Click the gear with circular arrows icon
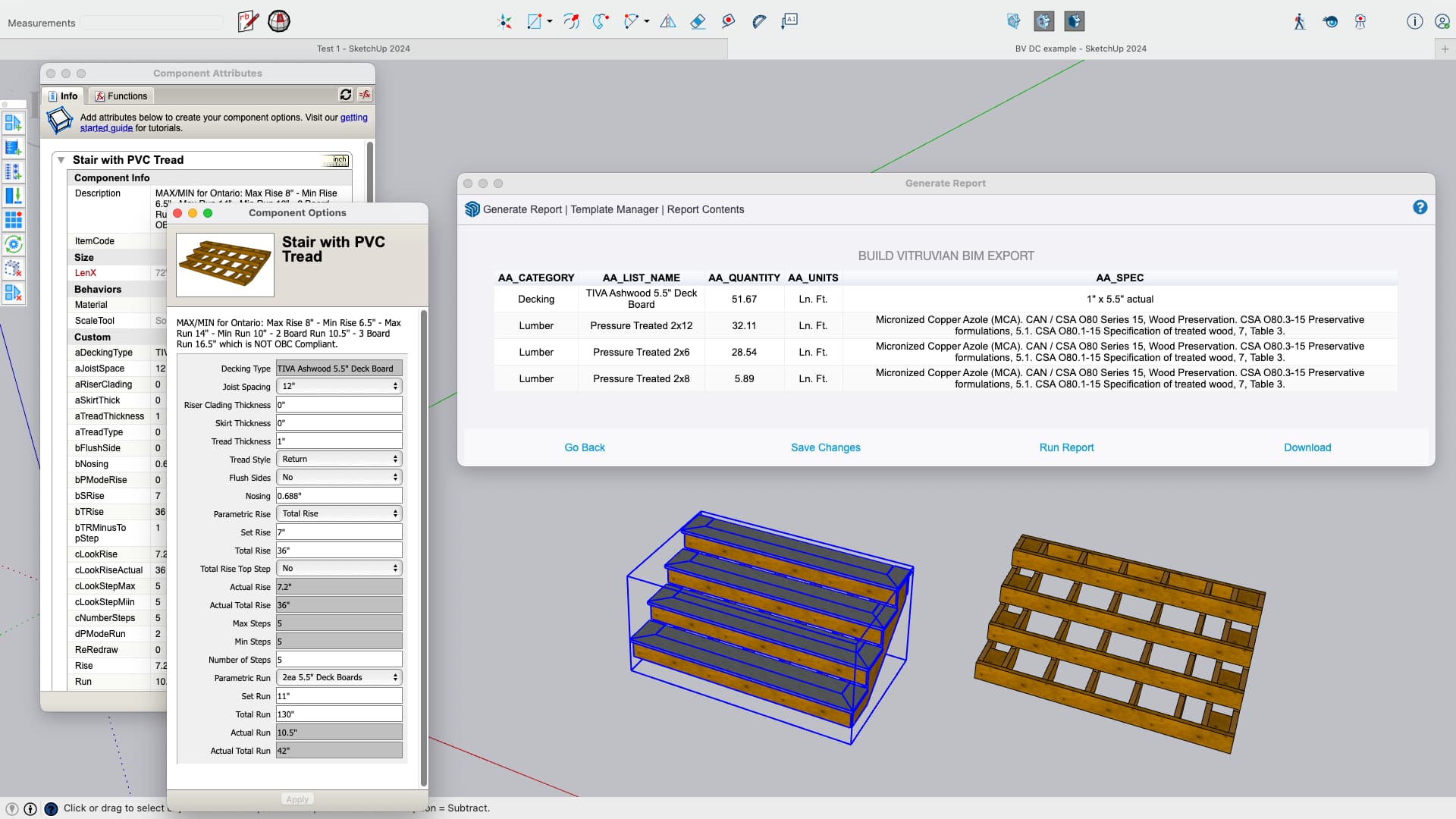The image size is (1456, 819). click(14, 244)
